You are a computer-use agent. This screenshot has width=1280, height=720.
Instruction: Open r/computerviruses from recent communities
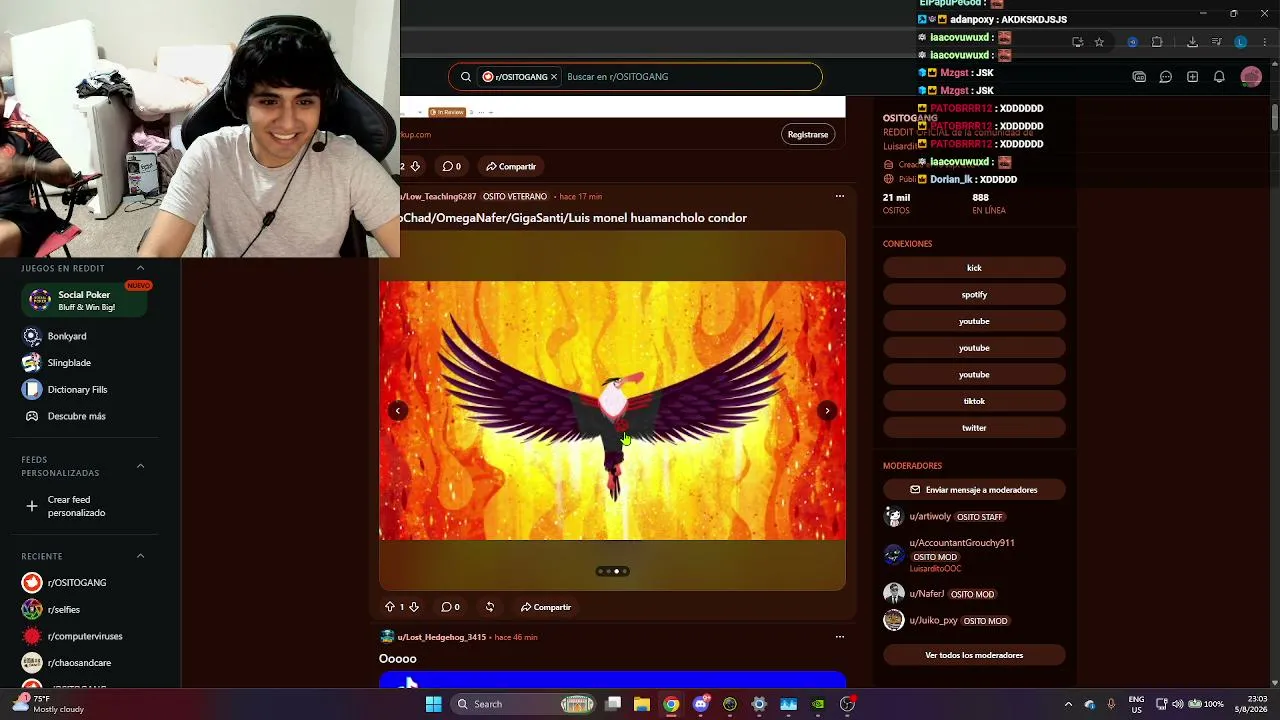click(x=85, y=636)
